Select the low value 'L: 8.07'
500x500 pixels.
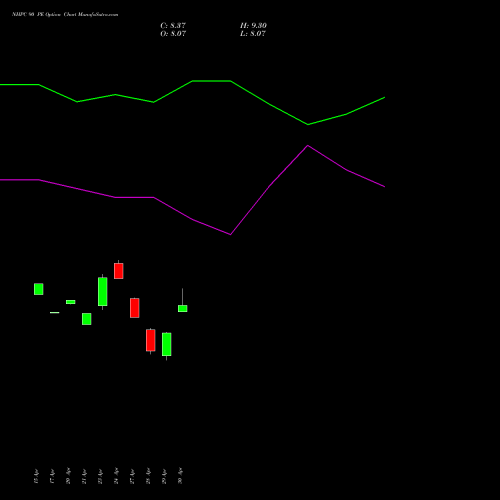pyautogui.click(x=253, y=34)
